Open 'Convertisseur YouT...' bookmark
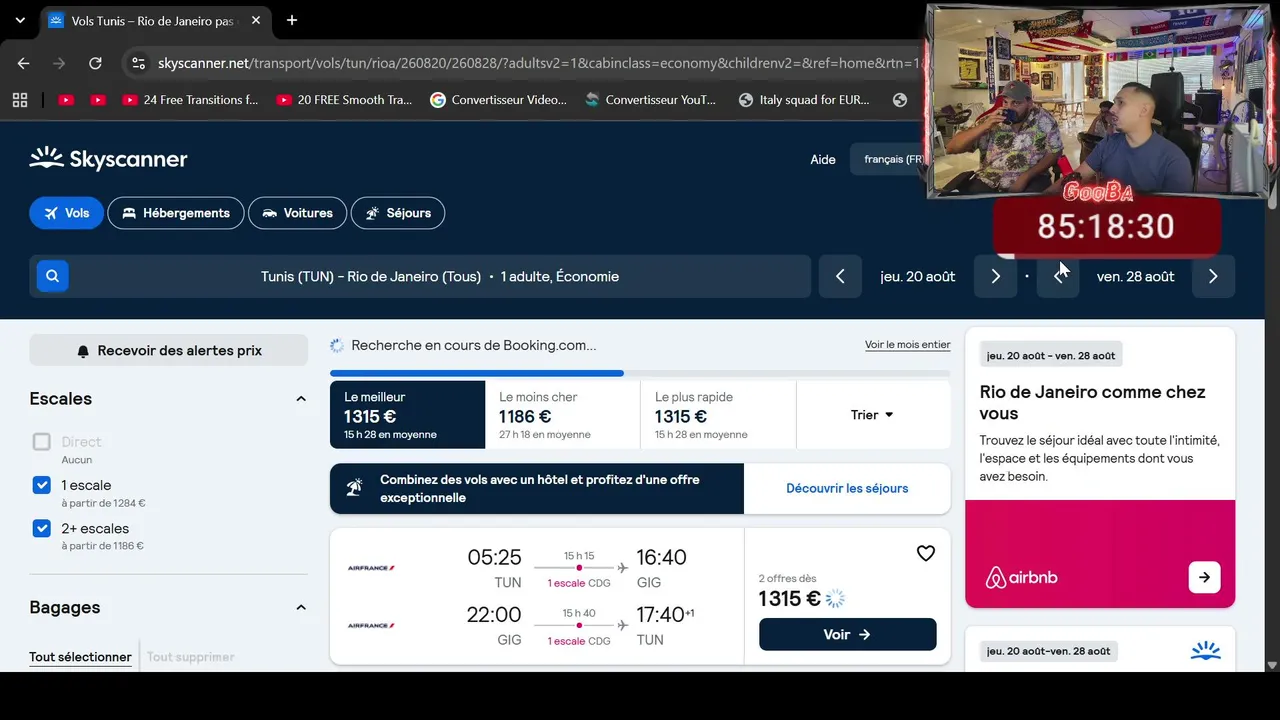The image size is (1280, 720). pyautogui.click(x=651, y=100)
